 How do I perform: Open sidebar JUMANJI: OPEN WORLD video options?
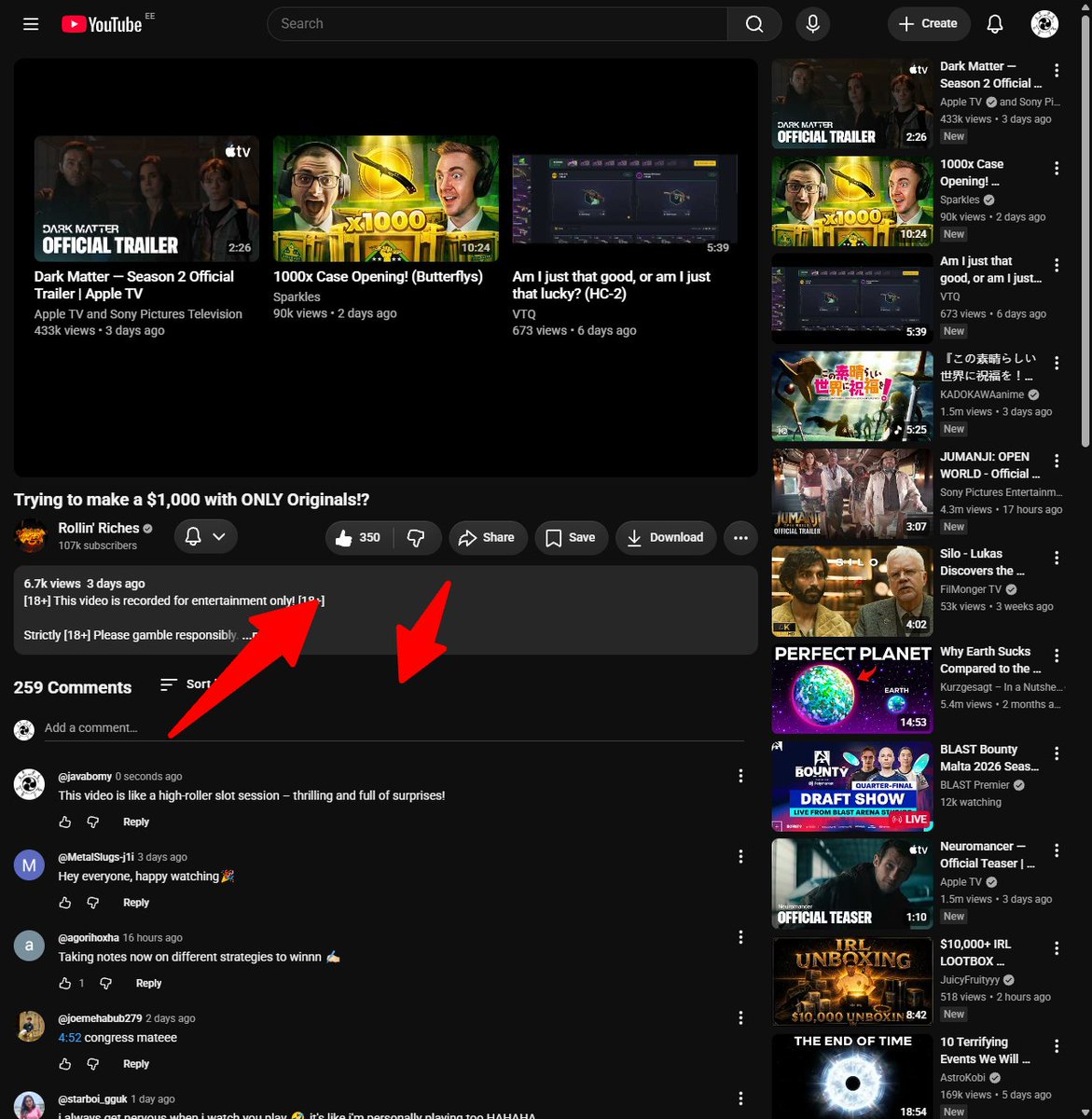[x=1057, y=461]
